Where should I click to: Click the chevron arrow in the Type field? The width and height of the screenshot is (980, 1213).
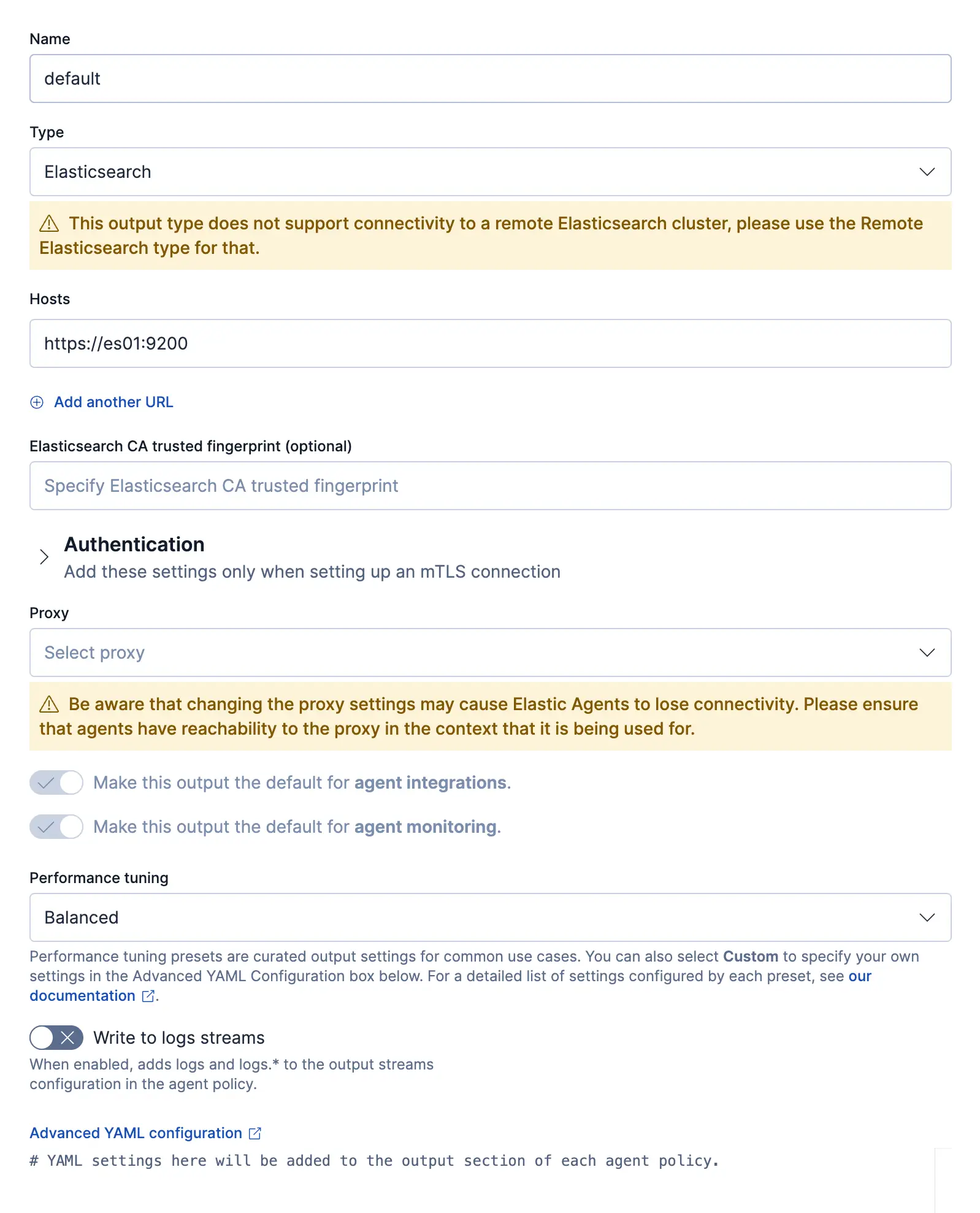(x=927, y=172)
